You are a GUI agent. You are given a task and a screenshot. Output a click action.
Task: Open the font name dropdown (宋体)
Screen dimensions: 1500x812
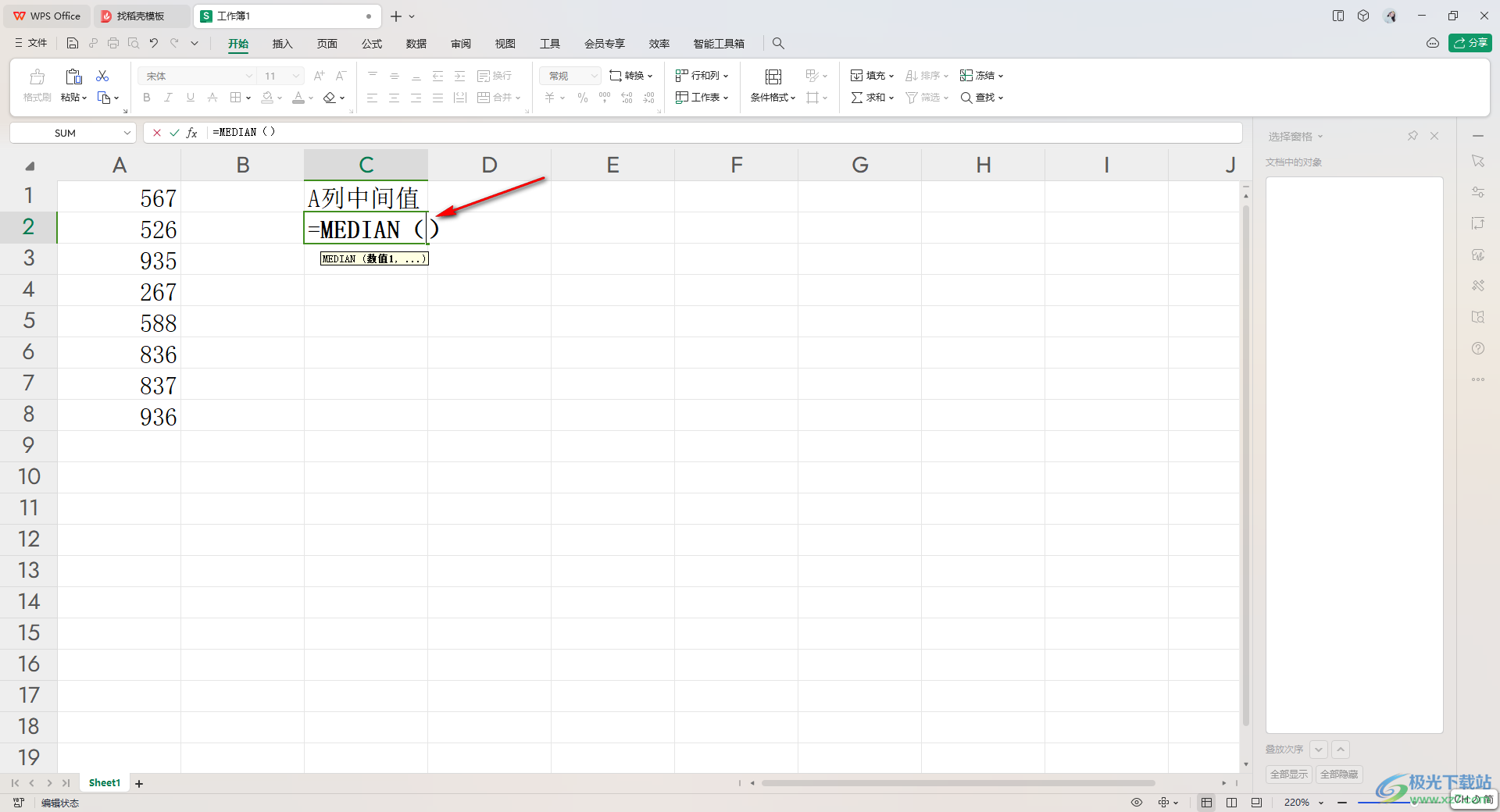[249, 76]
